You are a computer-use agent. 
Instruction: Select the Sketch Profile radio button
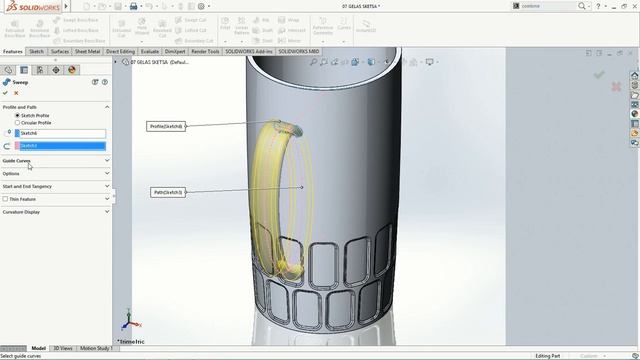pos(17,116)
